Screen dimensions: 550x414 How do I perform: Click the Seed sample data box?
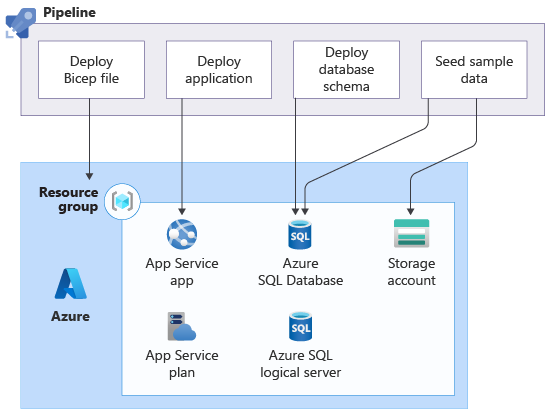click(x=474, y=69)
